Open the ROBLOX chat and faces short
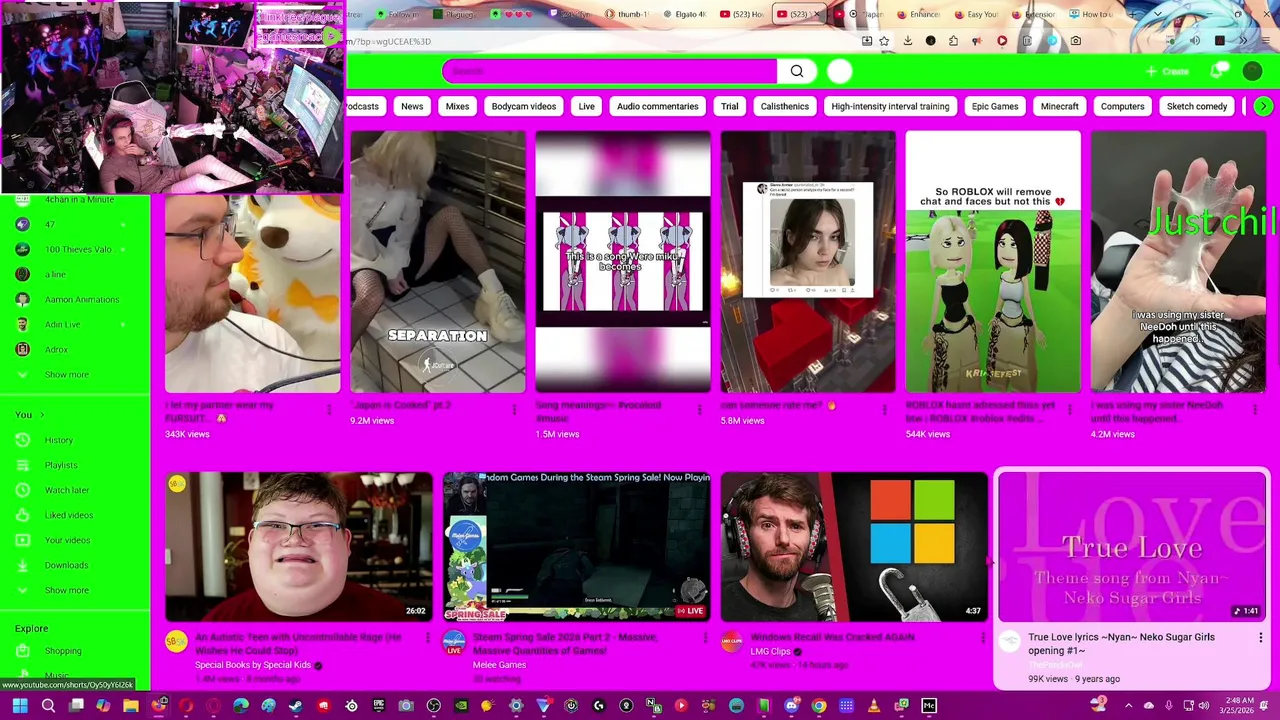Viewport: 1280px width, 720px height. tap(993, 262)
